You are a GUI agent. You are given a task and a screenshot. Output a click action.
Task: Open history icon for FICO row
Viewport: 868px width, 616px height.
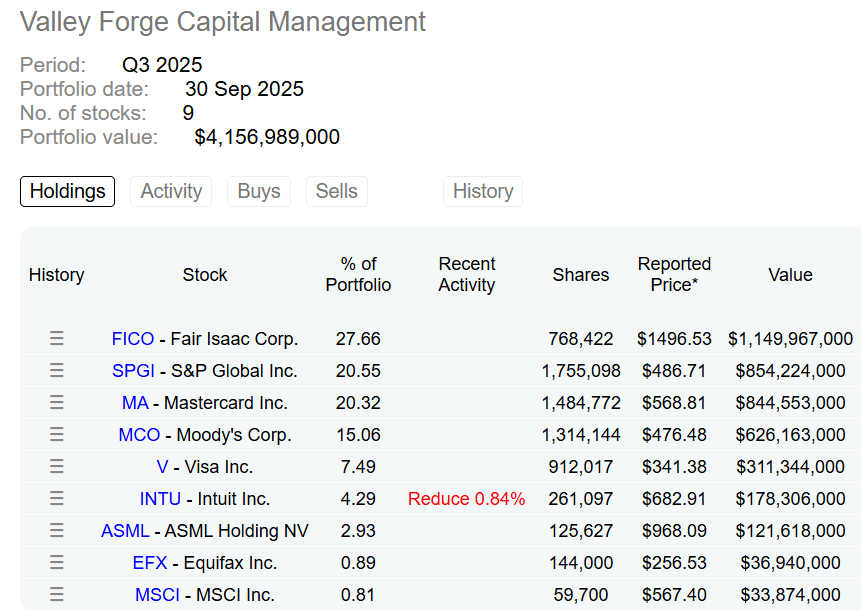tap(57, 339)
